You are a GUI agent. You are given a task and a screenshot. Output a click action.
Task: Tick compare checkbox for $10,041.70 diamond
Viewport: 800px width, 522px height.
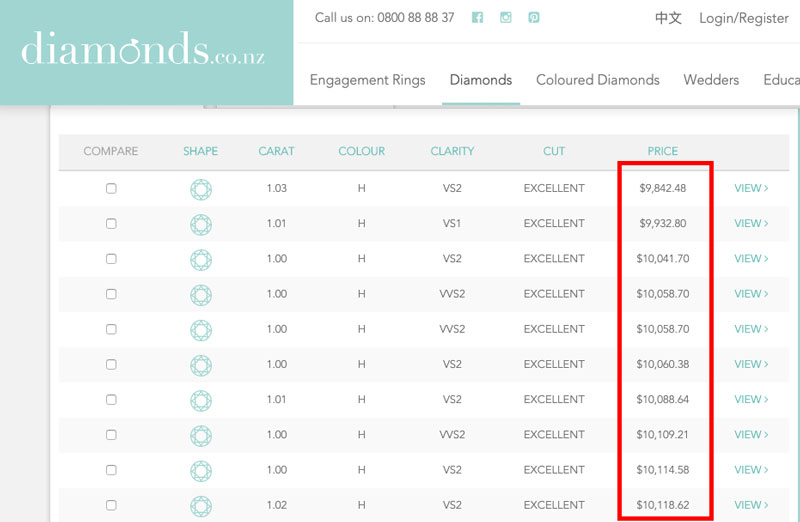[111, 259]
